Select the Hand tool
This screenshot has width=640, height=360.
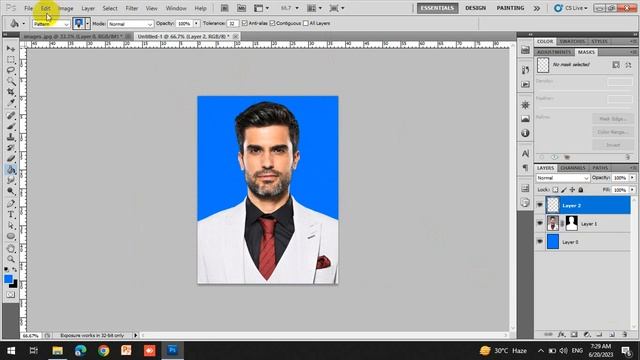click(11, 249)
